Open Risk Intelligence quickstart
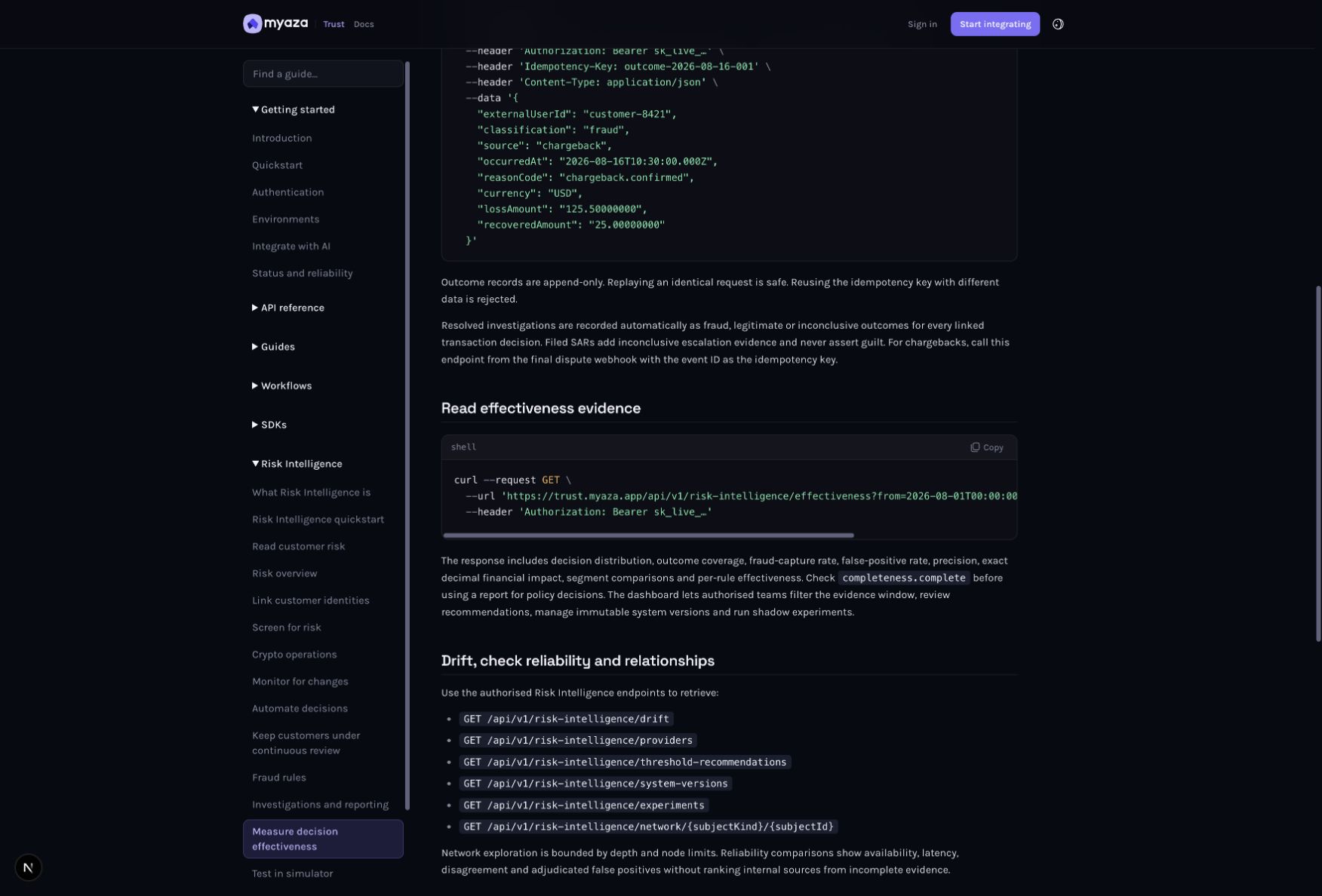This screenshot has height=896, width=1322. click(318, 520)
